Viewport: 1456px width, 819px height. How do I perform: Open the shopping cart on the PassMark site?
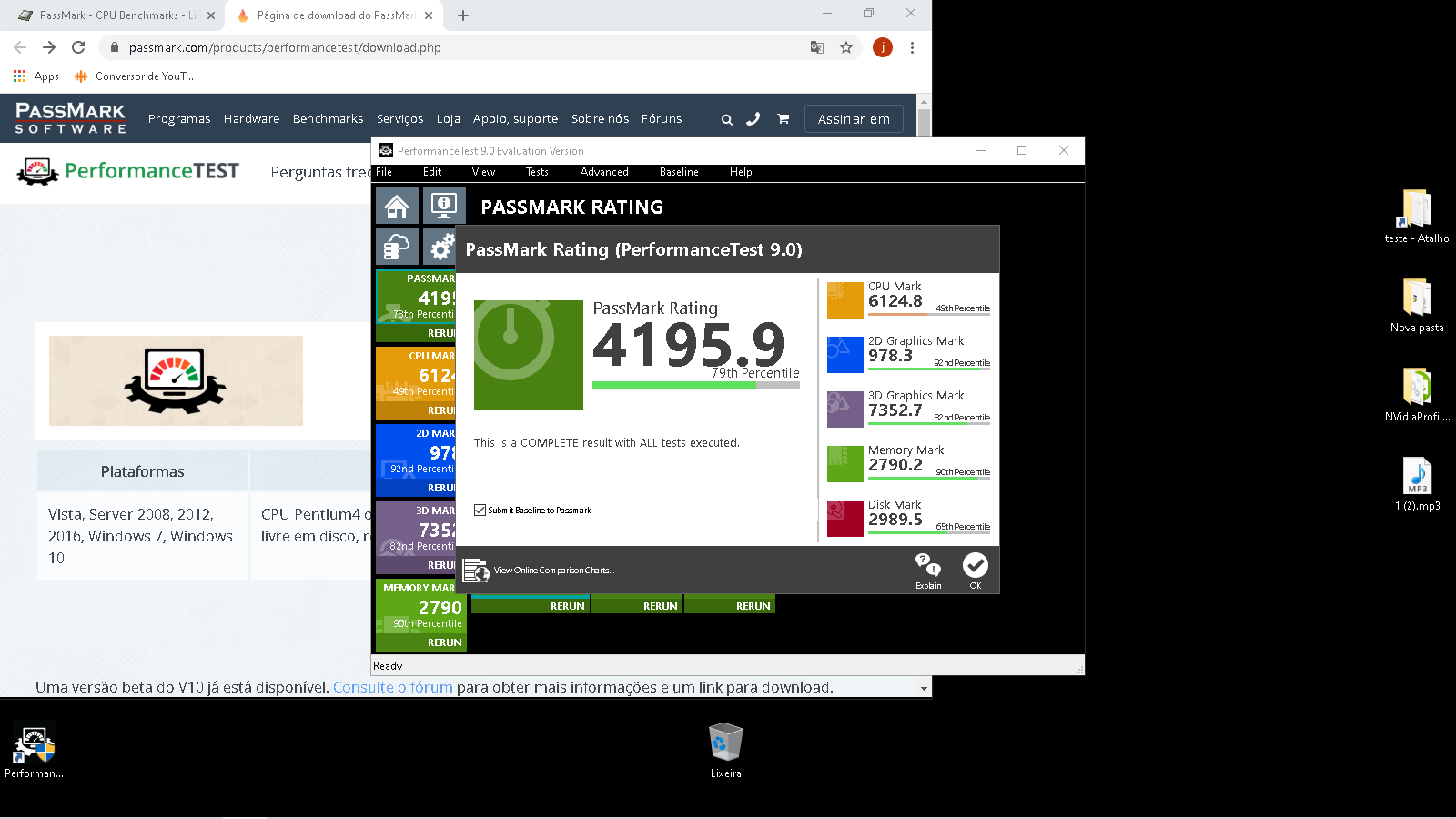click(783, 119)
